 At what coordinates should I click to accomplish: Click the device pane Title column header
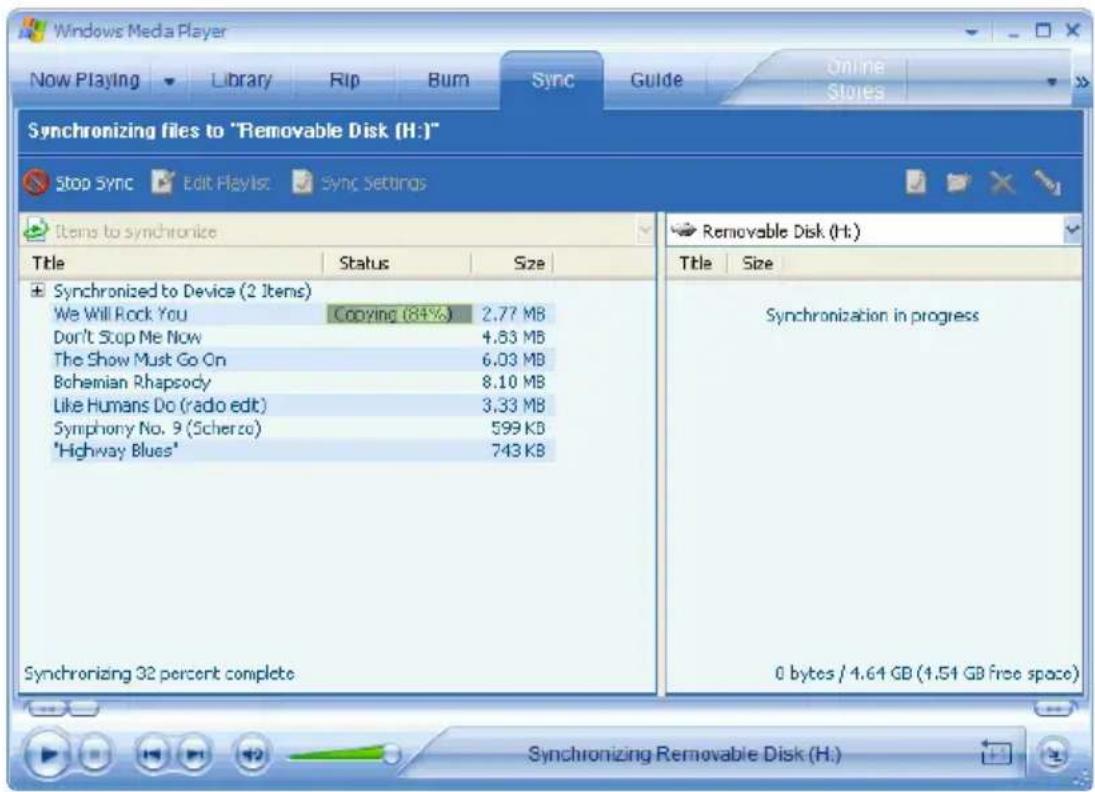click(x=696, y=263)
